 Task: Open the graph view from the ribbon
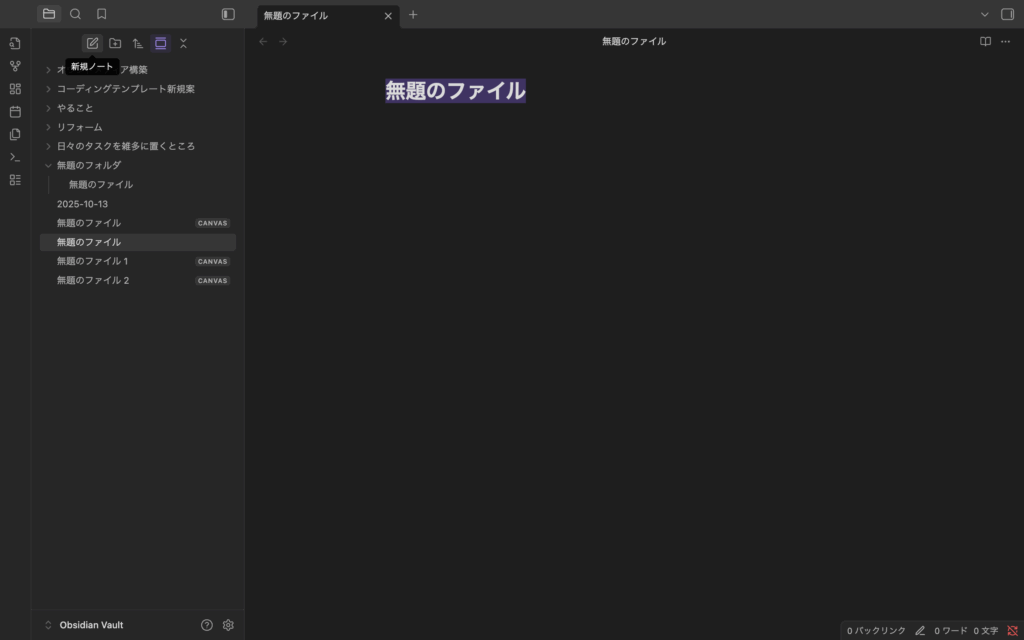(x=15, y=66)
